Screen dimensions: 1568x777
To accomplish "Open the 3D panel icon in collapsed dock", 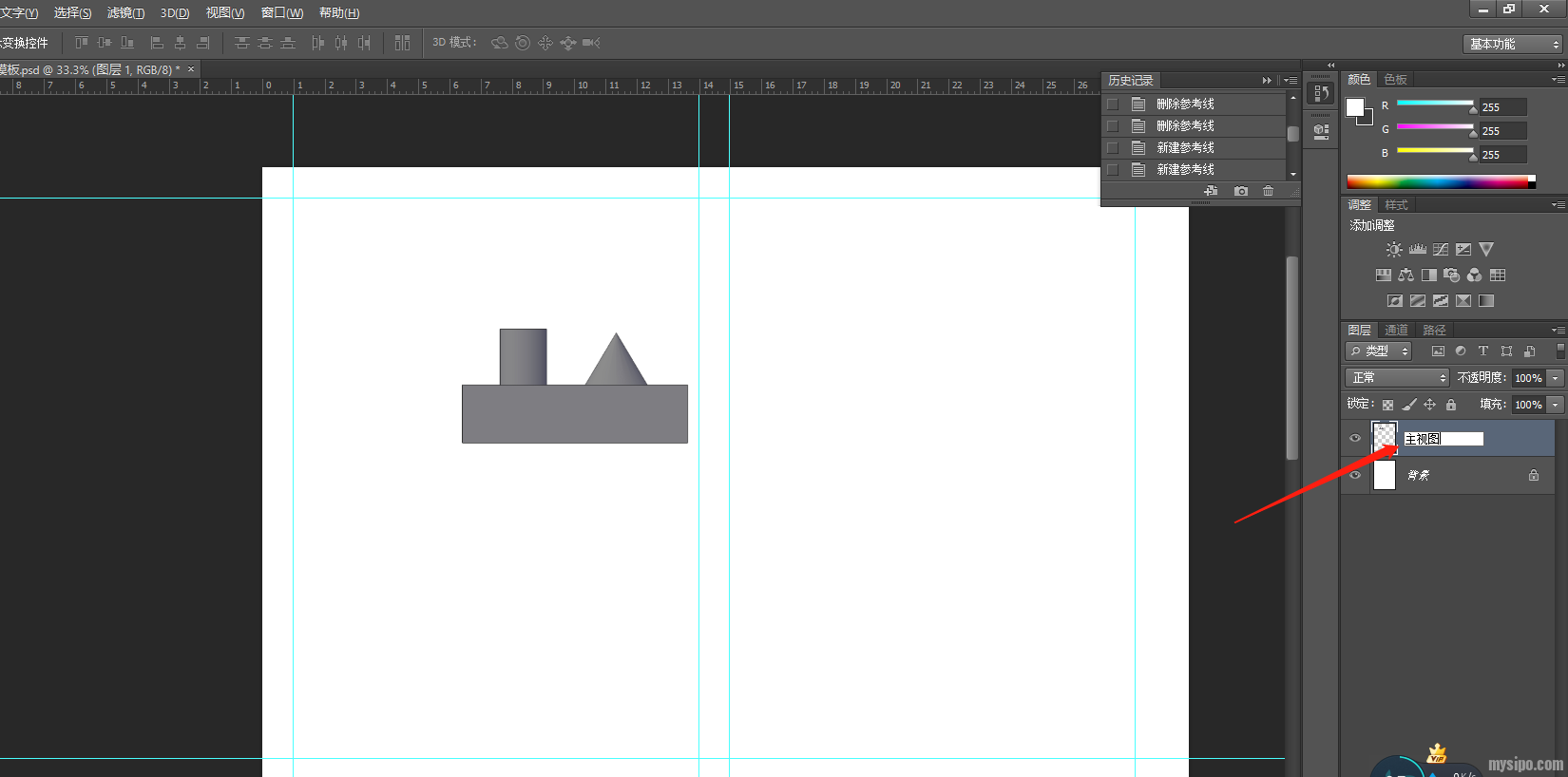I will pos(1321,131).
